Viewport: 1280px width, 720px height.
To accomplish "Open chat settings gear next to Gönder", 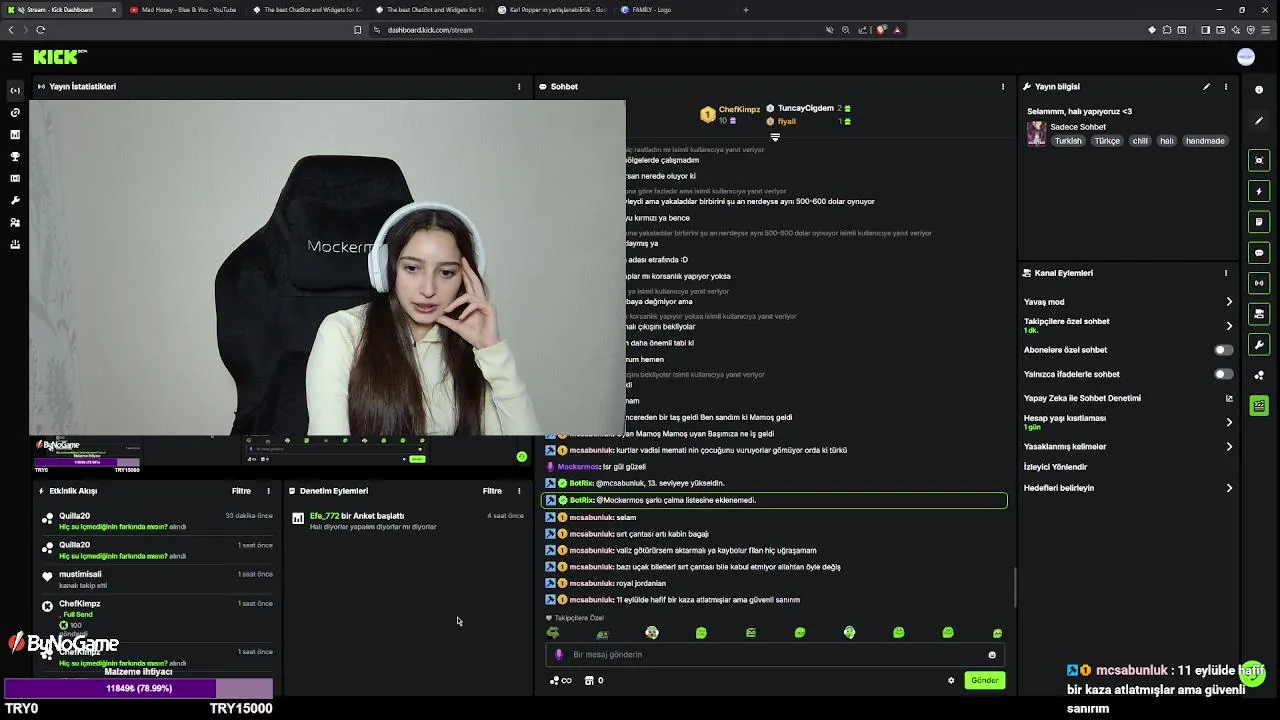I will coord(951,680).
